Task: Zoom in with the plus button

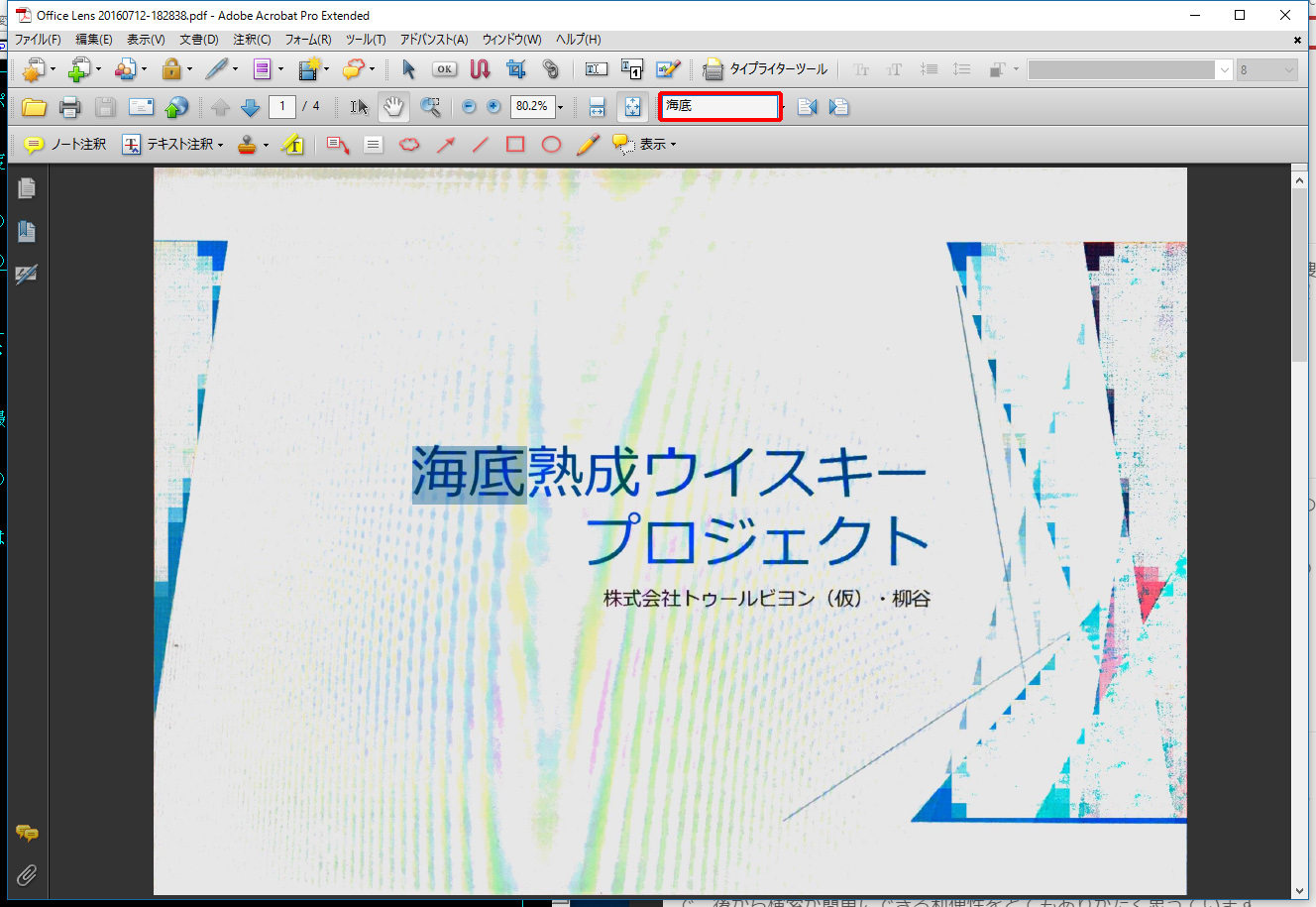Action: click(493, 107)
